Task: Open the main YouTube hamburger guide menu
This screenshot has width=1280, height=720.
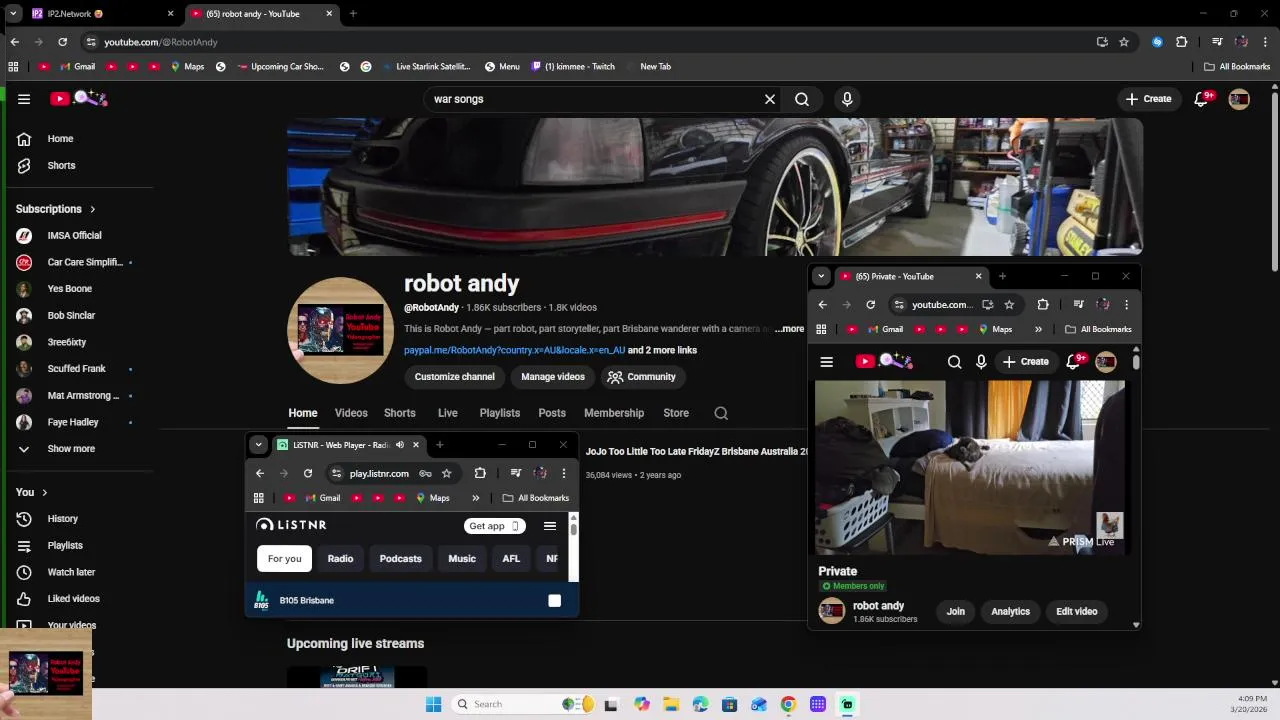Action: (x=24, y=99)
